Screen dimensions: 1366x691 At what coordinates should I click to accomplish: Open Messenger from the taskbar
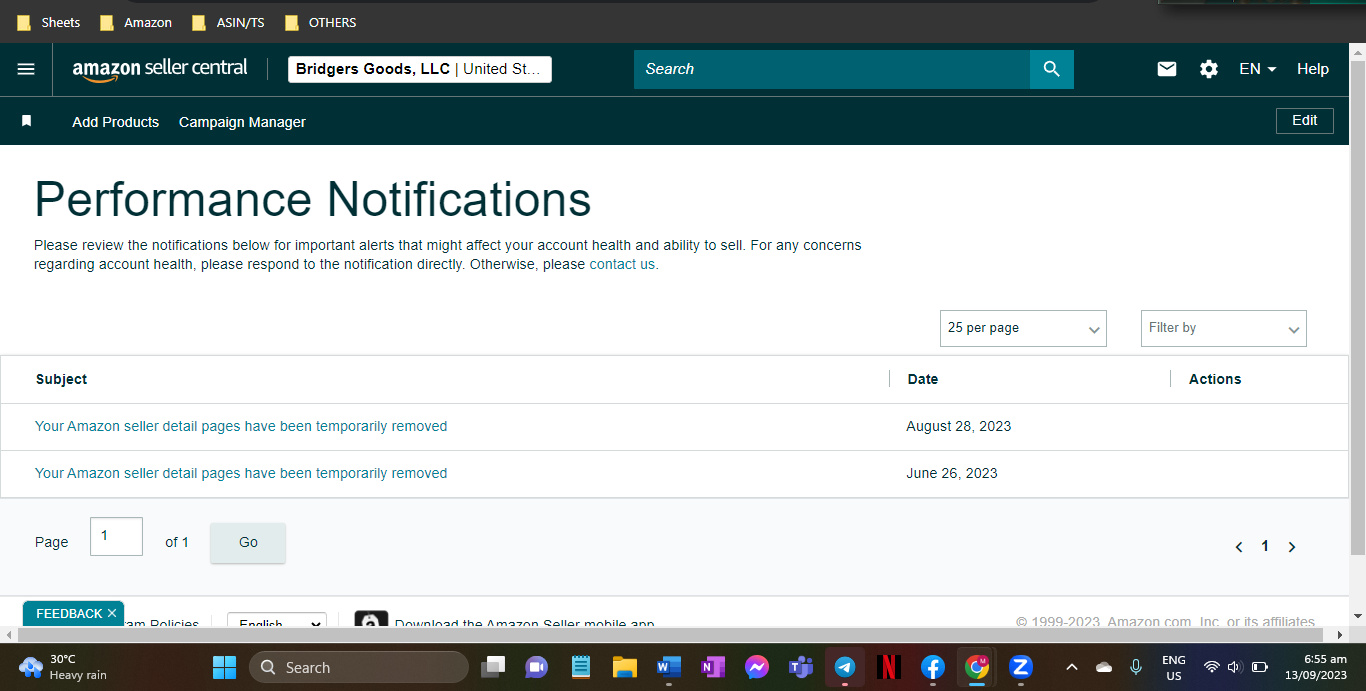[x=757, y=667]
